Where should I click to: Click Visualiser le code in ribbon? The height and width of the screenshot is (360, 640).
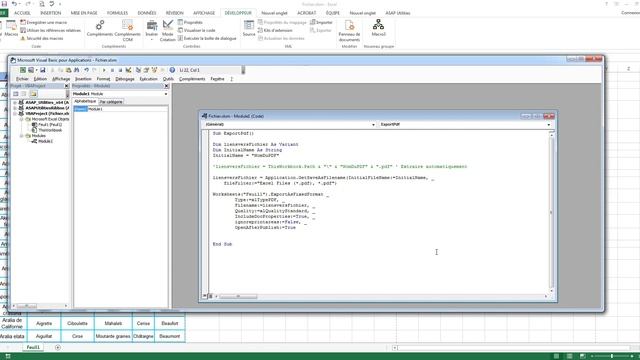(x=196, y=30)
